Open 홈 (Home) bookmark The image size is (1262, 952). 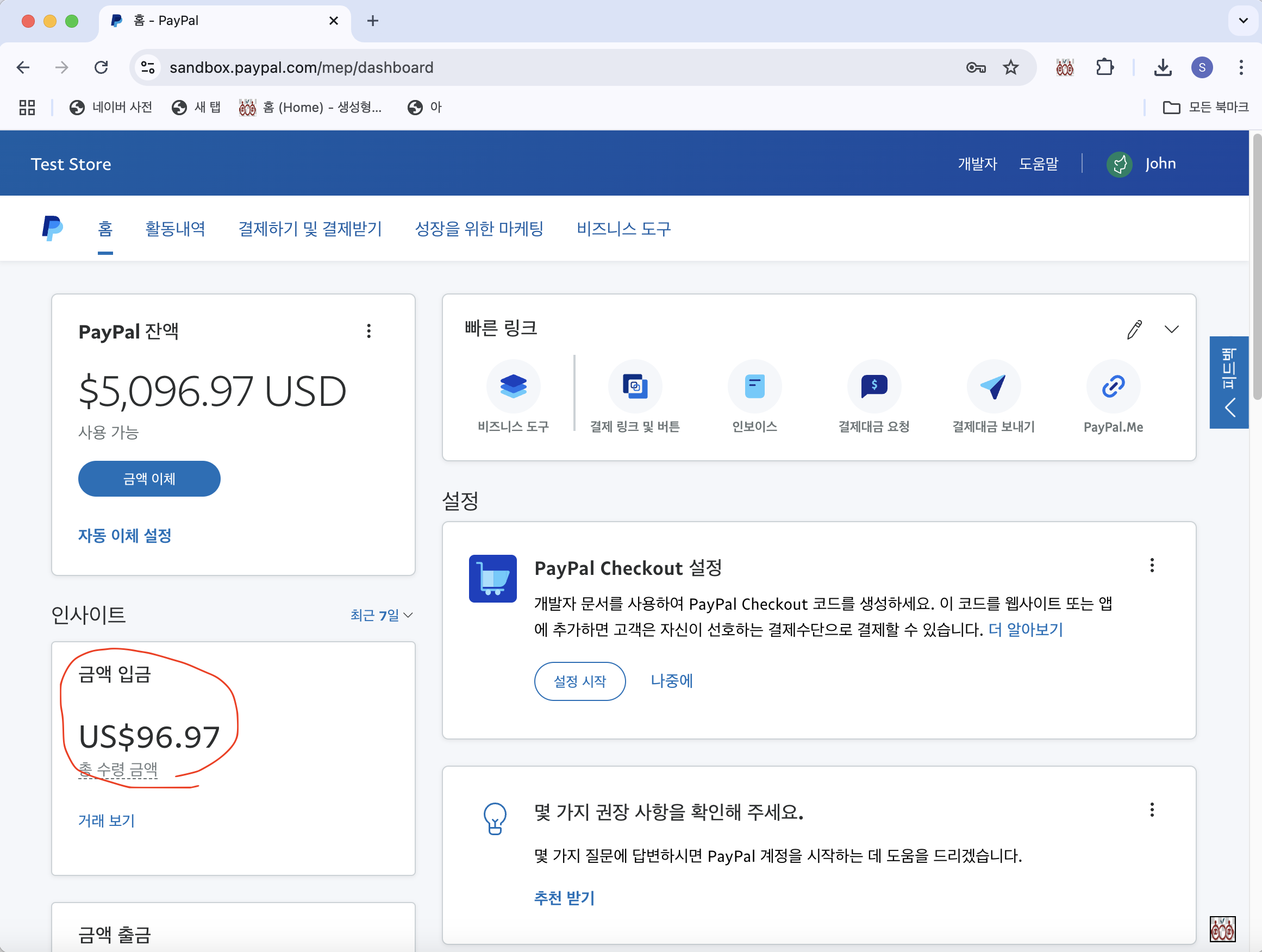click(x=310, y=107)
